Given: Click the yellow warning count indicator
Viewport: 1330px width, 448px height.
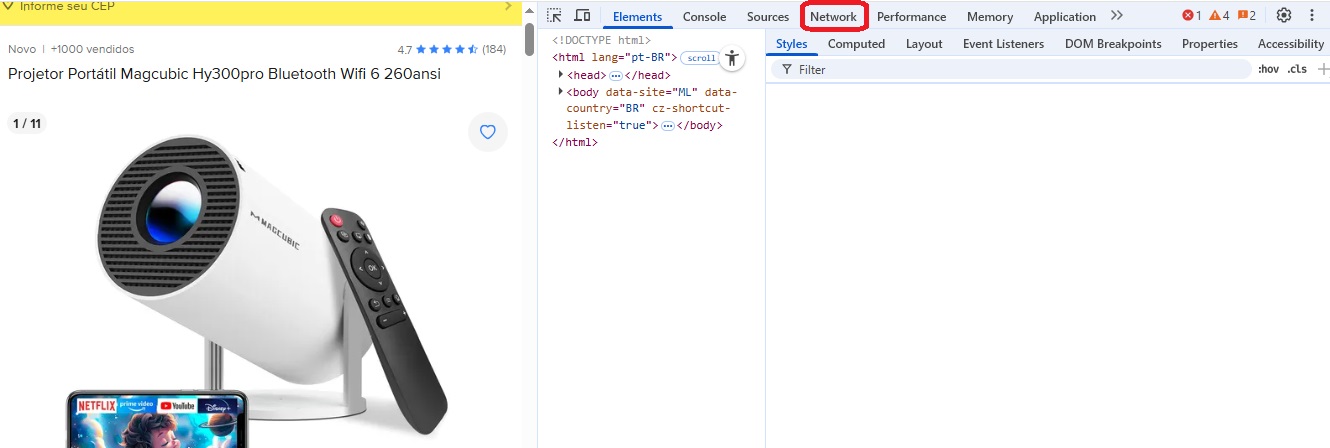Looking at the screenshot, I should pos(1219,15).
